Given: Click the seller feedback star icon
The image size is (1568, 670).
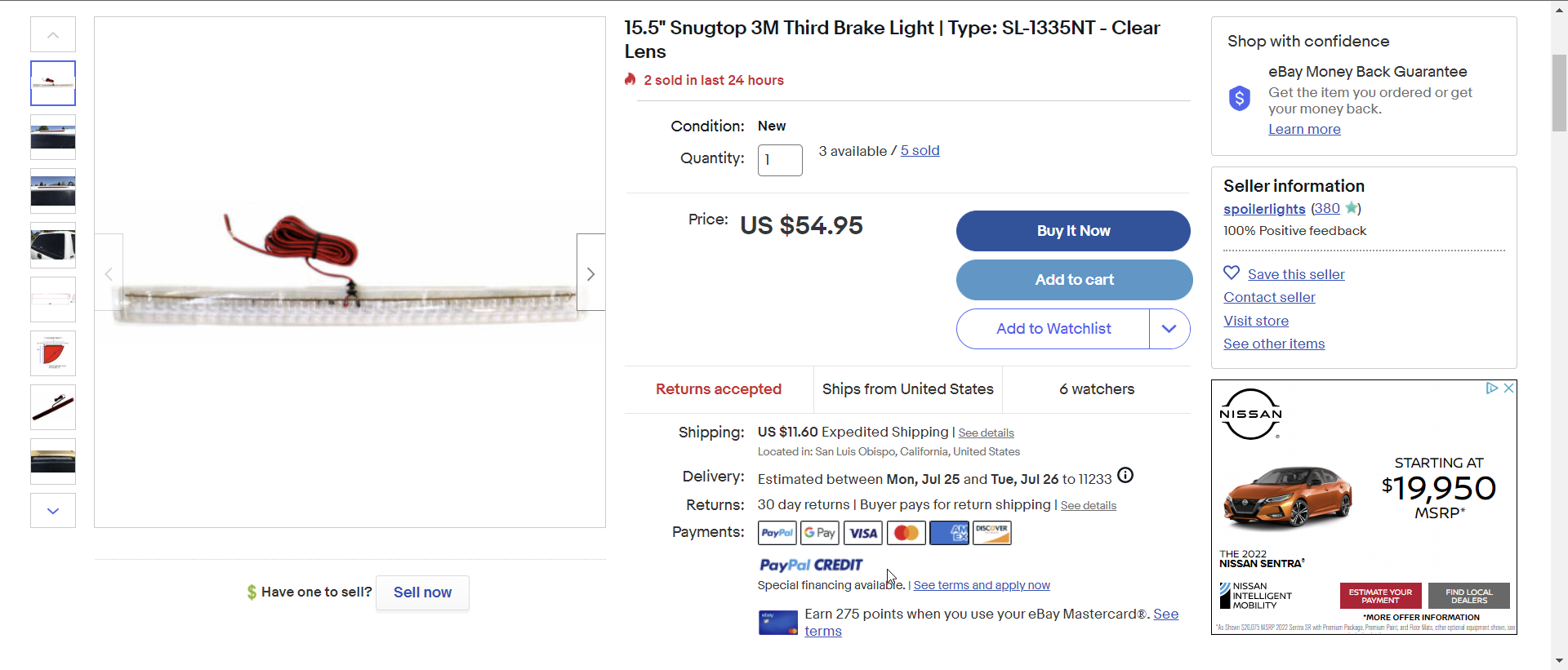Looking at the screenshot, I should (1352, 208).
